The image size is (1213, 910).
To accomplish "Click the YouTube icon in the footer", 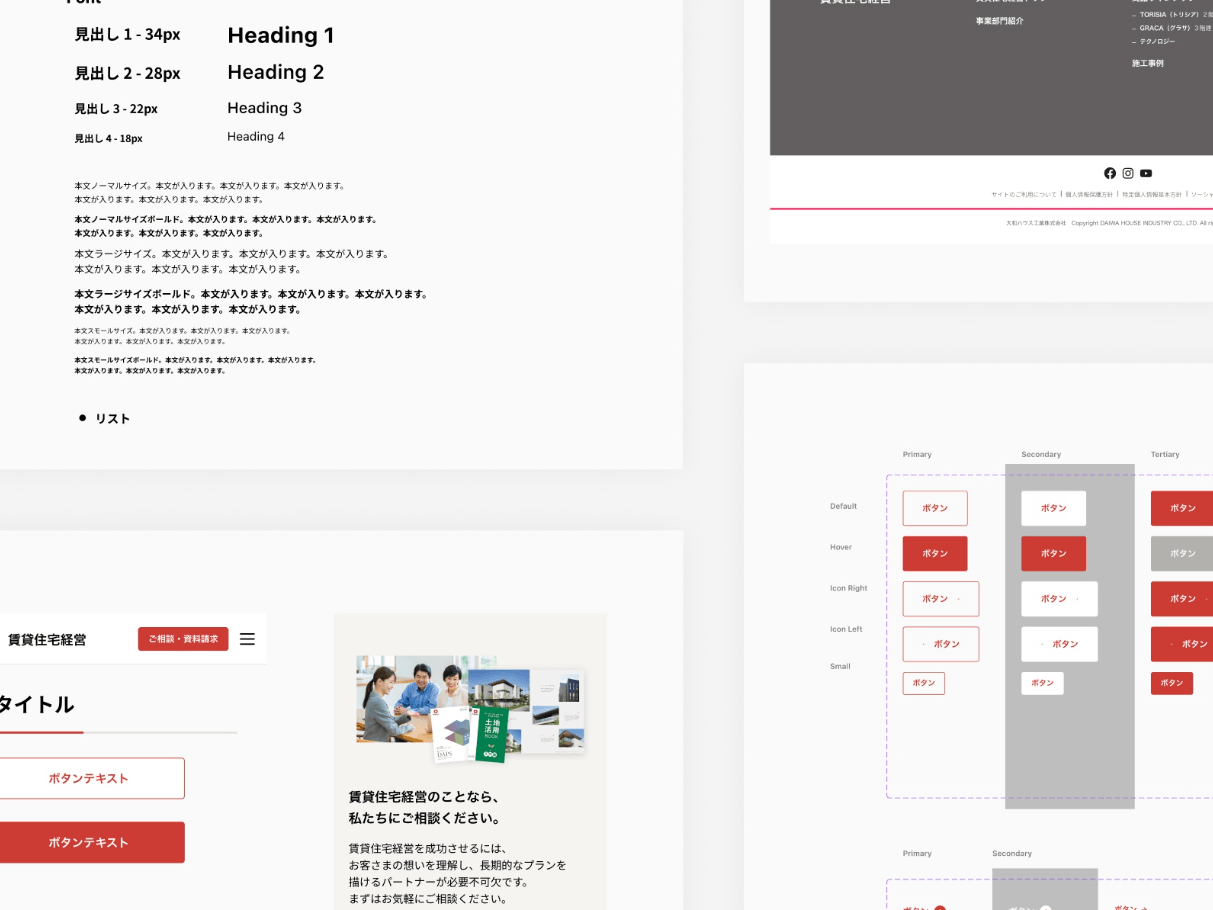I will pos(1146,173).
